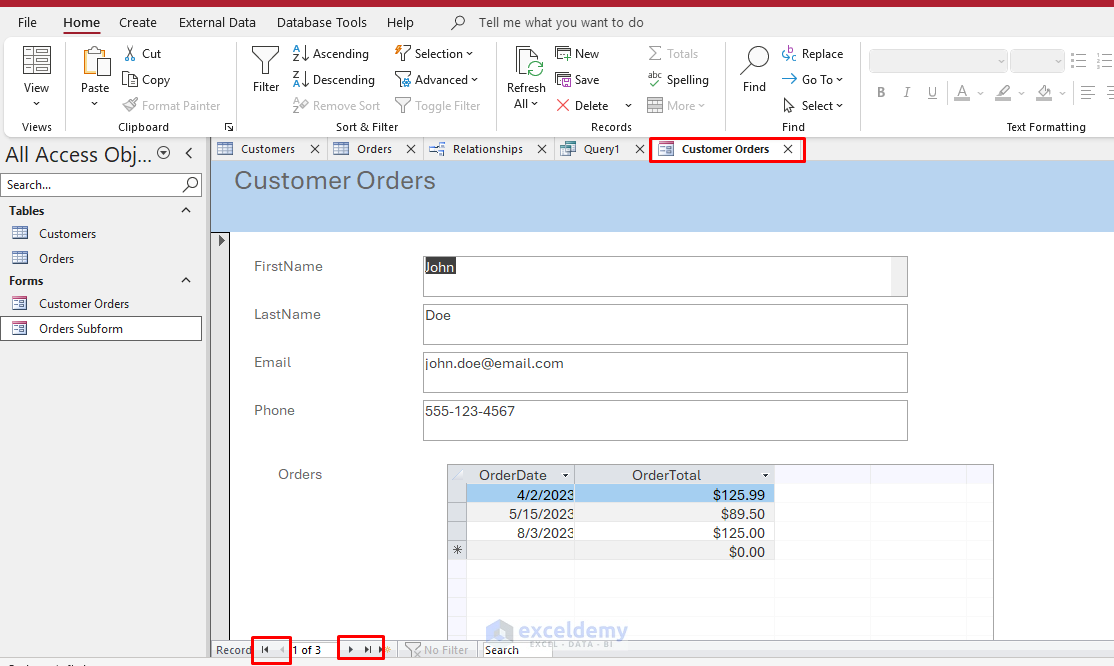Open the View button in Views group
Image resolution: width=1114 pixels, height=666 pixels.
coord(36,75)
